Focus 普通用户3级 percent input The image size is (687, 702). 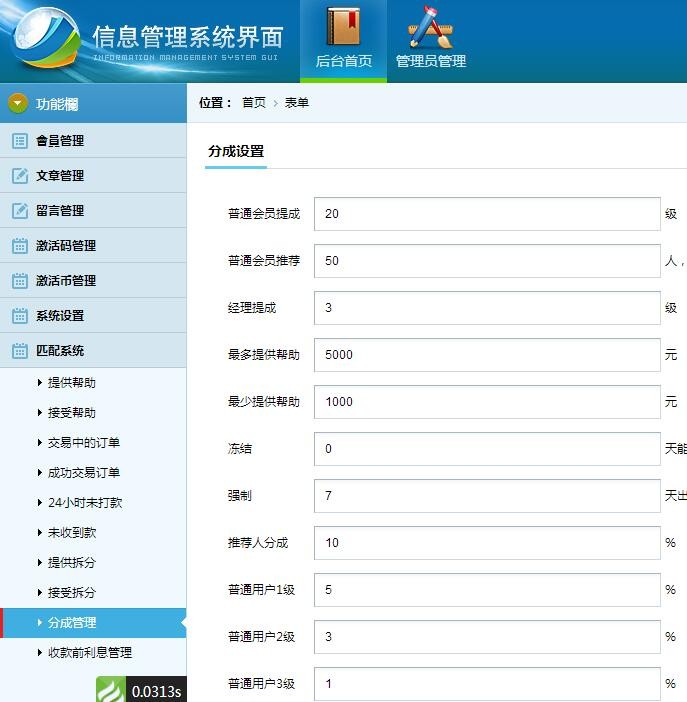[487, 684]
